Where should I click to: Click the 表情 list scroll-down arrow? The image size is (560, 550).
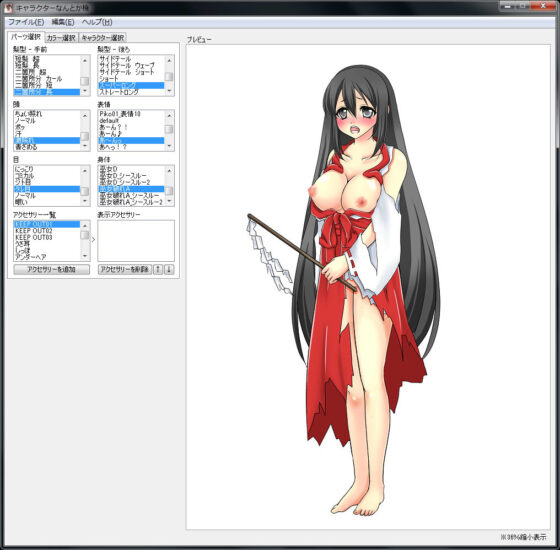tap(169, 146)
